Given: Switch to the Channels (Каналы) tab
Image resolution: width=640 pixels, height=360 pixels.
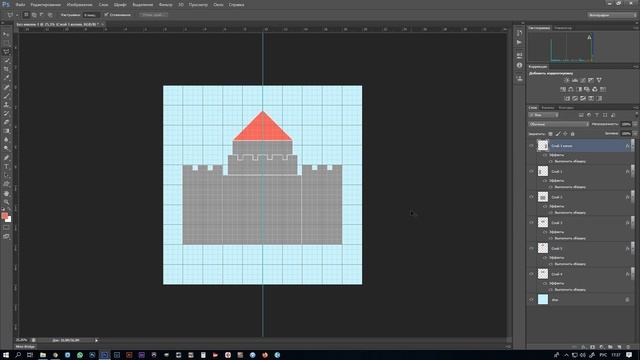Looking at the screenshot, I should click(x=548, y=108).
